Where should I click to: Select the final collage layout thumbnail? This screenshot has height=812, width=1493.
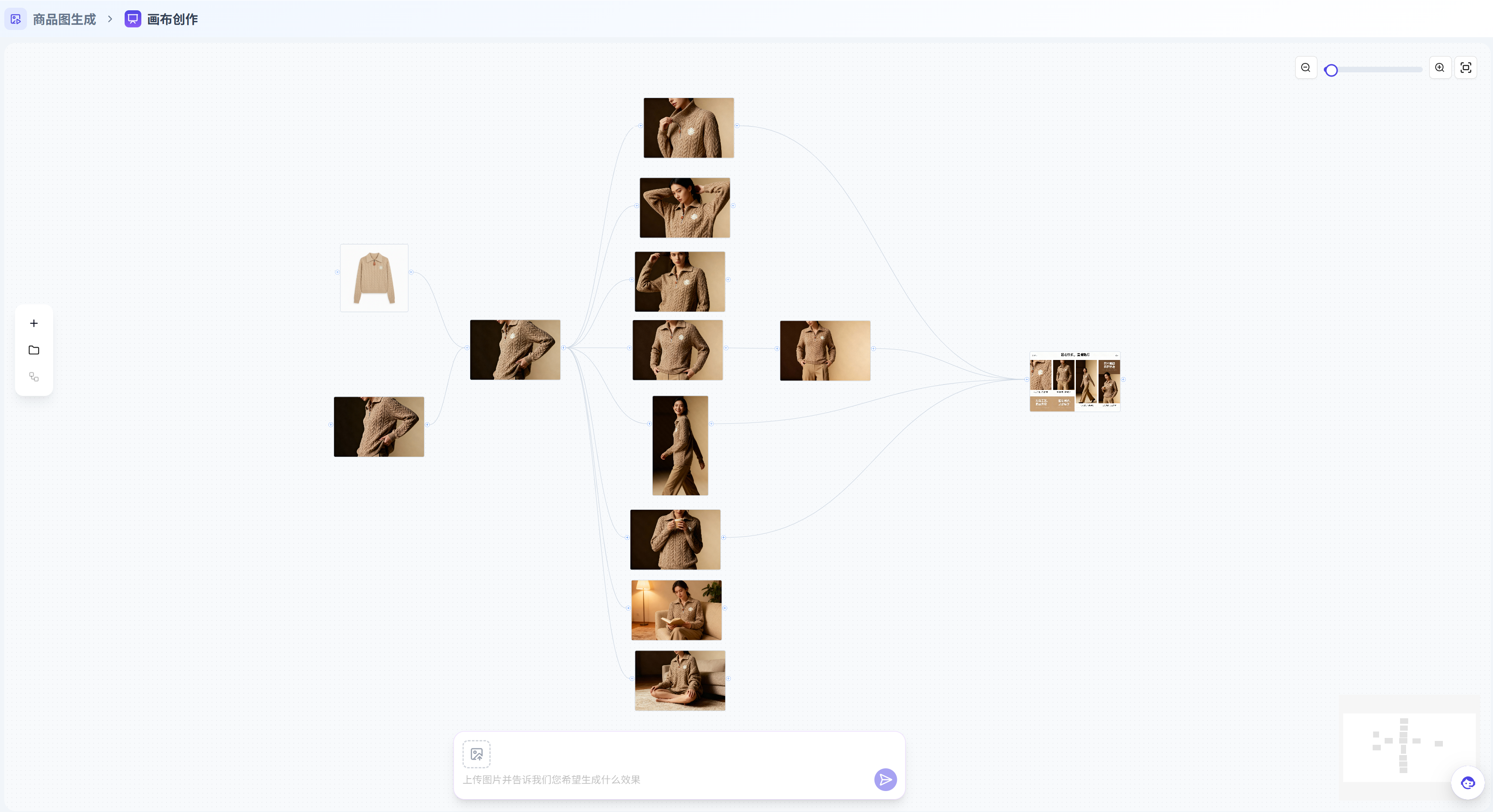1075,382
